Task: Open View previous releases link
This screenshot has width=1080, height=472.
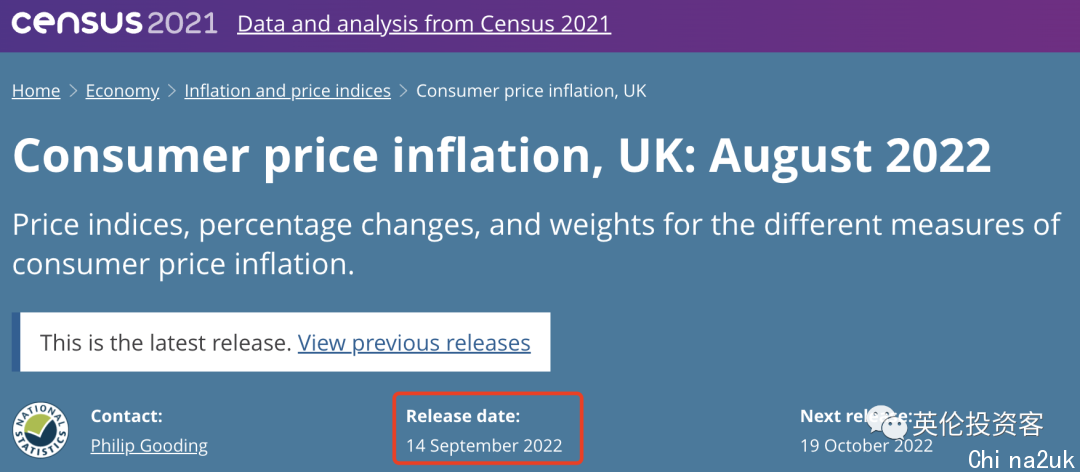Action: [414, 342]
